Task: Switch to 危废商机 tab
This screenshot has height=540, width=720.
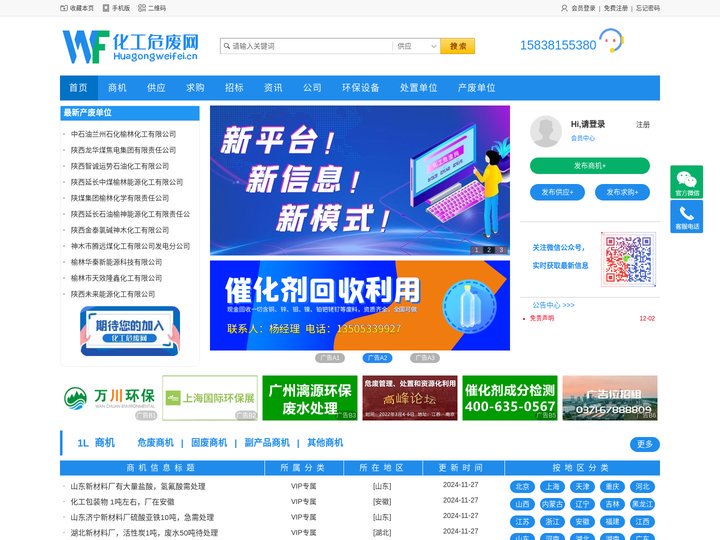Action: click(156, 443)
